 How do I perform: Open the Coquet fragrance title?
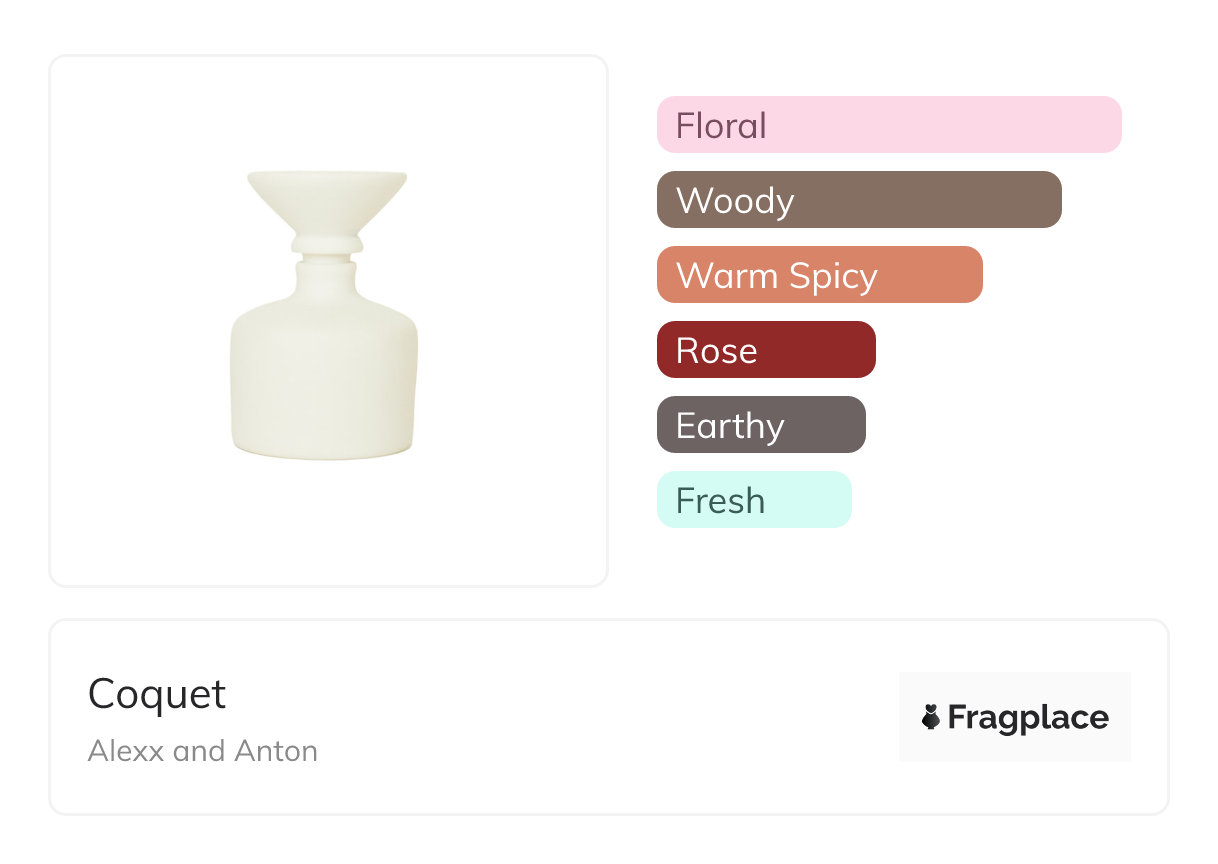pos(157,694)
